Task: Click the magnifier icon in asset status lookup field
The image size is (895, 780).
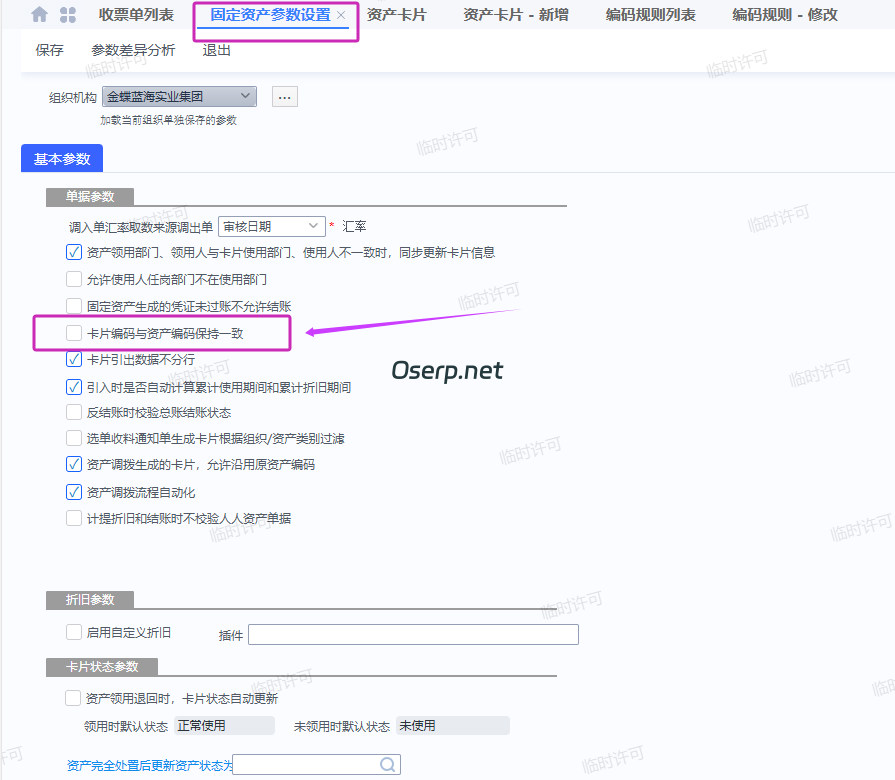Action: click(387, 763)
